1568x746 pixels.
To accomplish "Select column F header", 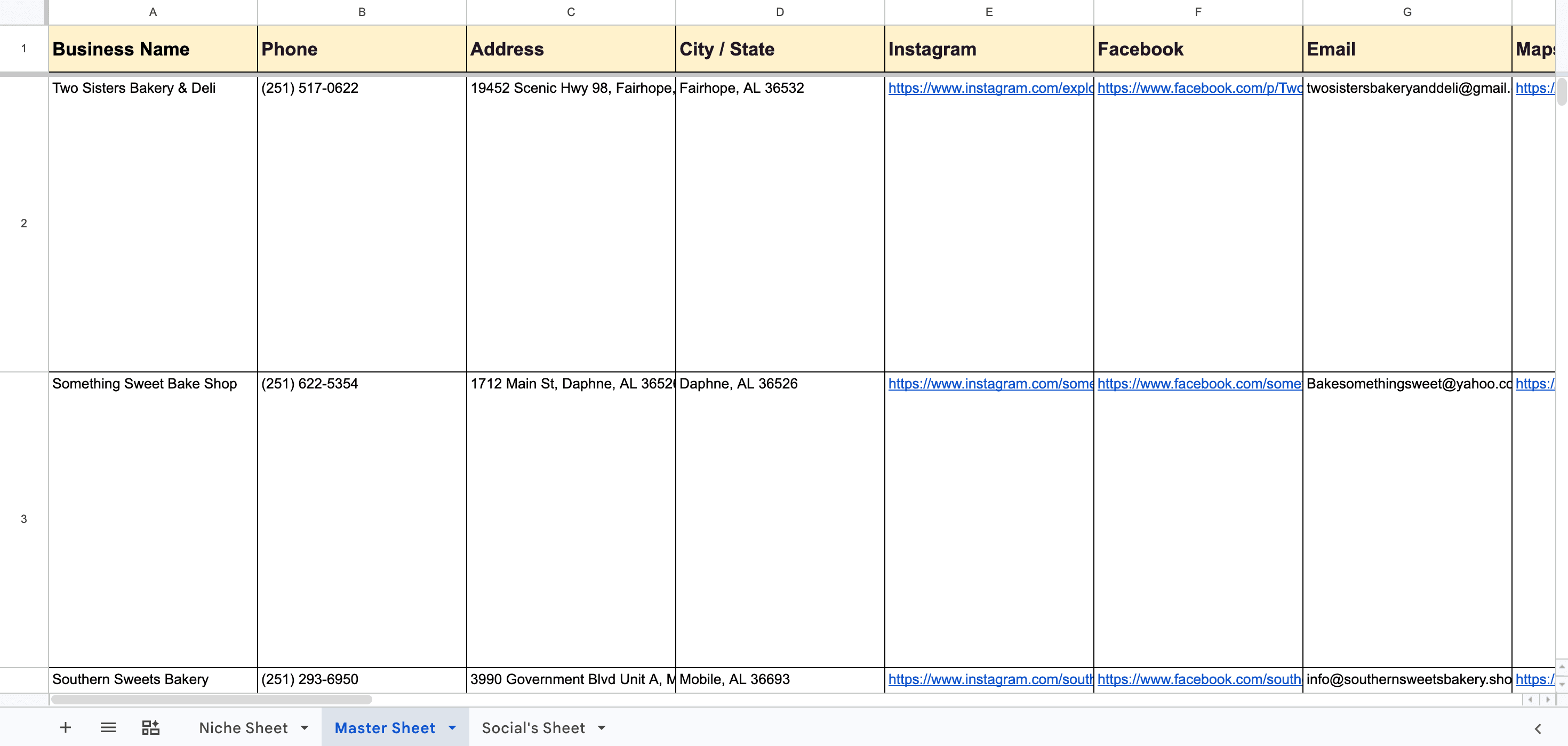I will tap(1198, 12).
